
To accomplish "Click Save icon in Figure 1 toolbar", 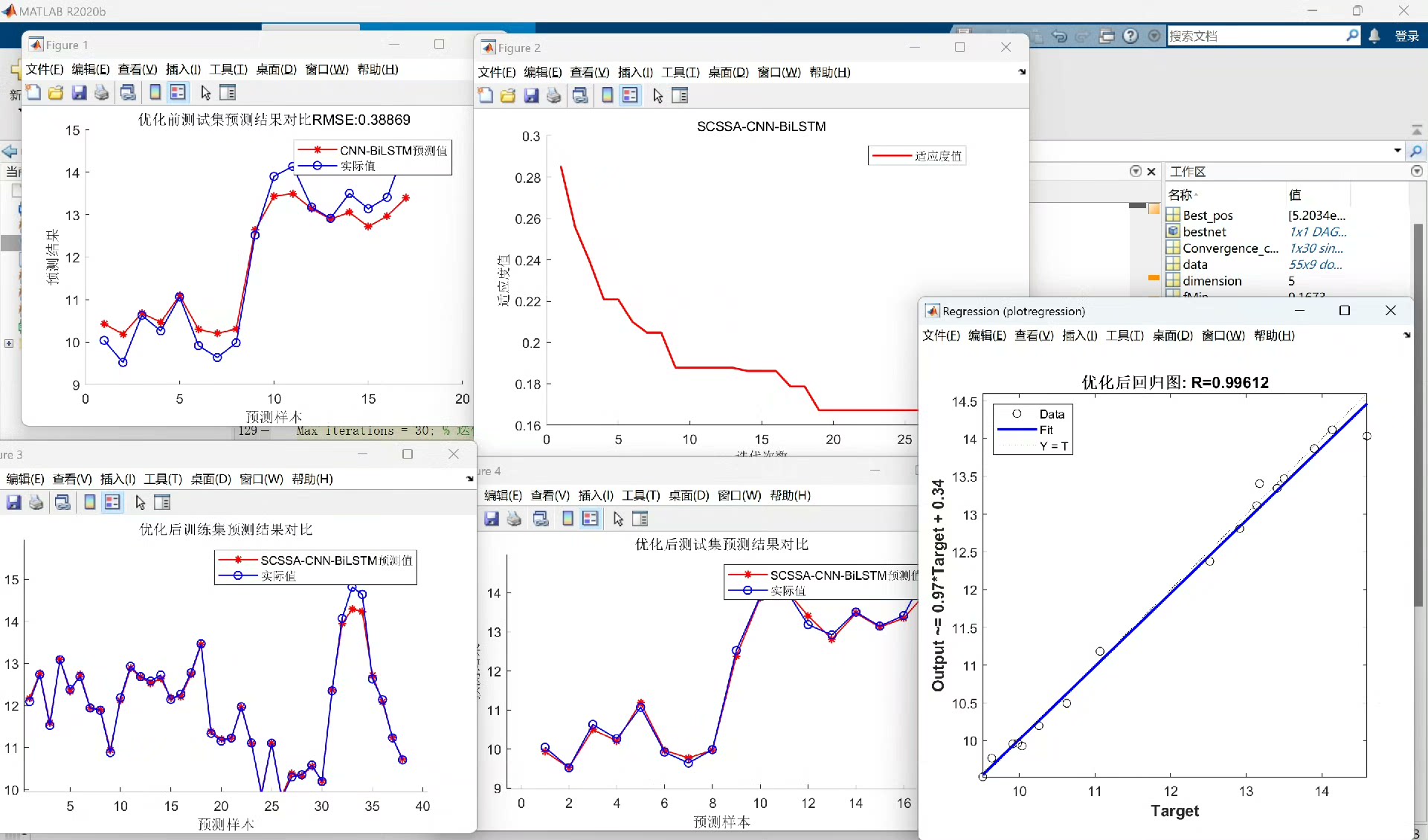I will pos(79,92).
